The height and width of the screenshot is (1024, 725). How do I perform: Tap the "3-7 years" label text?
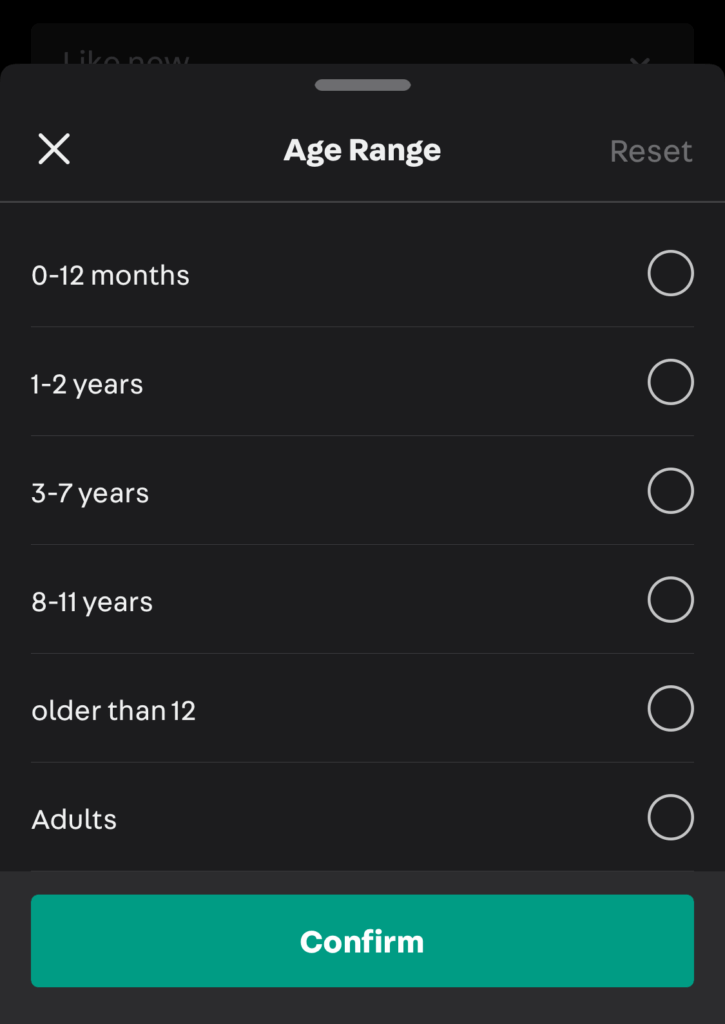[x=90, y=493]
